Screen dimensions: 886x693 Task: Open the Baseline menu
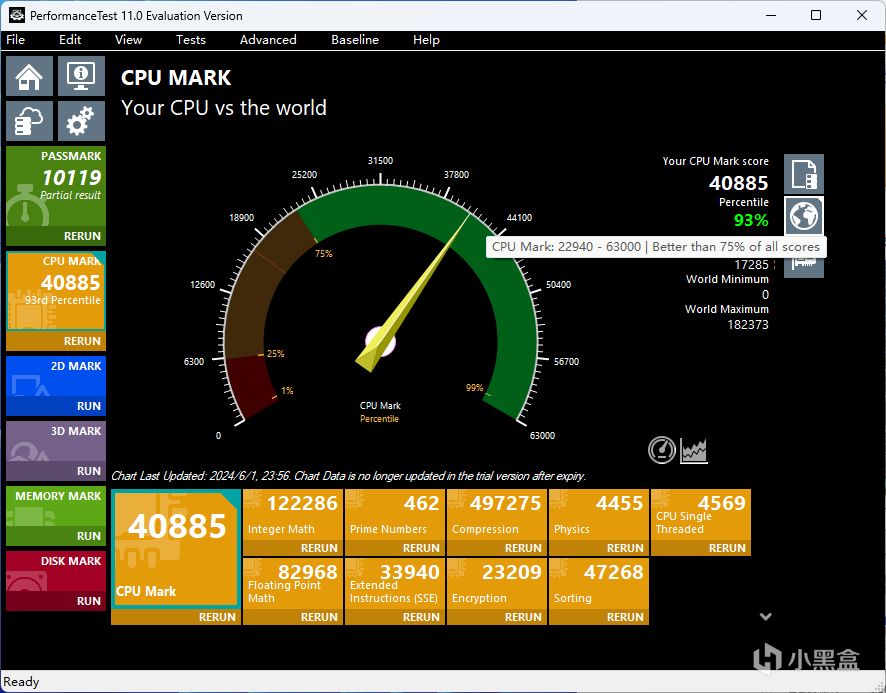[x=355, y=40]
